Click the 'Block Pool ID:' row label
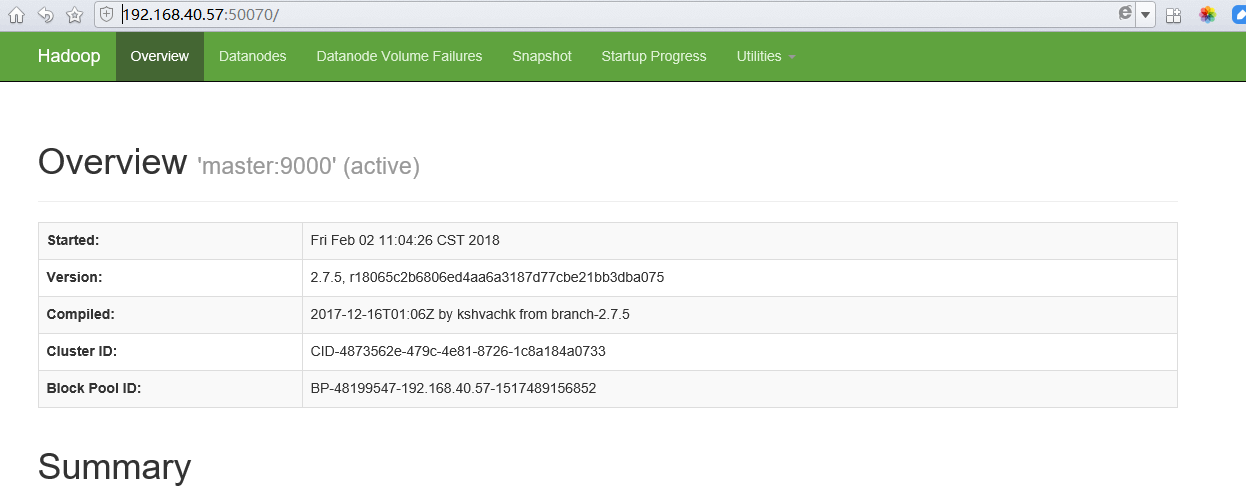 (x=94, y=388)
